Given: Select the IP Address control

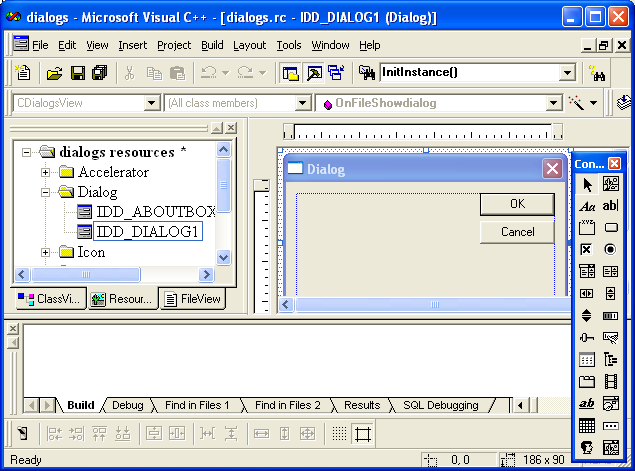Looking at the screenshot, I should (x=611, y=426).
